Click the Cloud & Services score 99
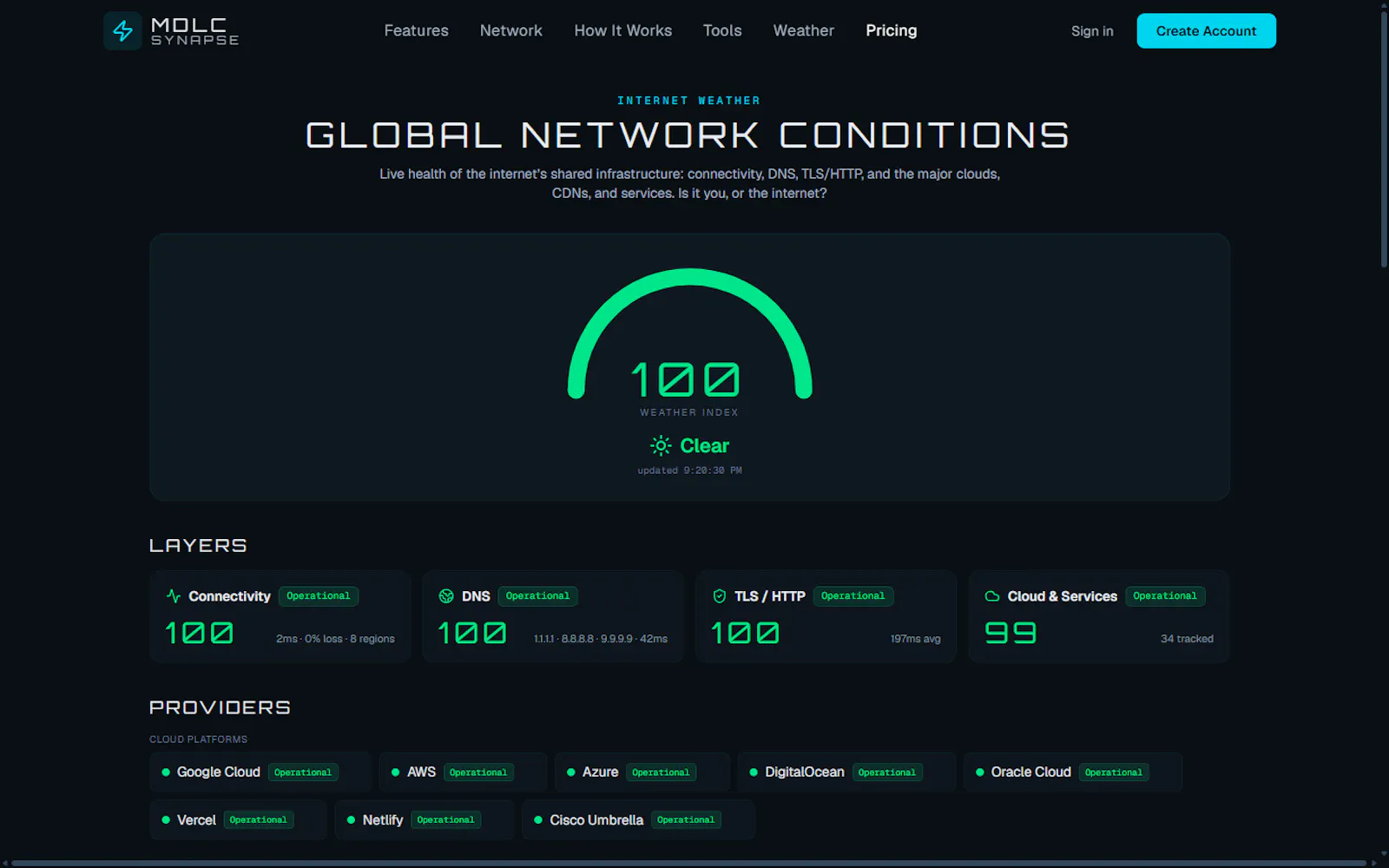 point(1010,633)
